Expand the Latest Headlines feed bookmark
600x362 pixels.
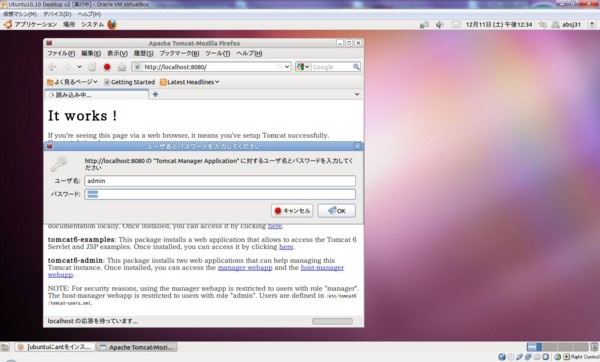tap(190, 82)
